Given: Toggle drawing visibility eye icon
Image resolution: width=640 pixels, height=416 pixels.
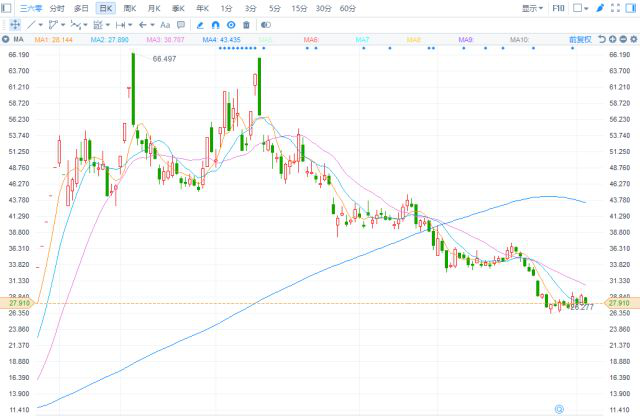Looking at the screenshot, I should (x=231, y=24).
